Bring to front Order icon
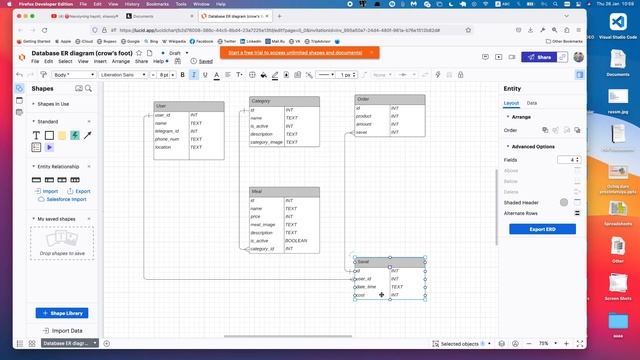 coord(545,130)
